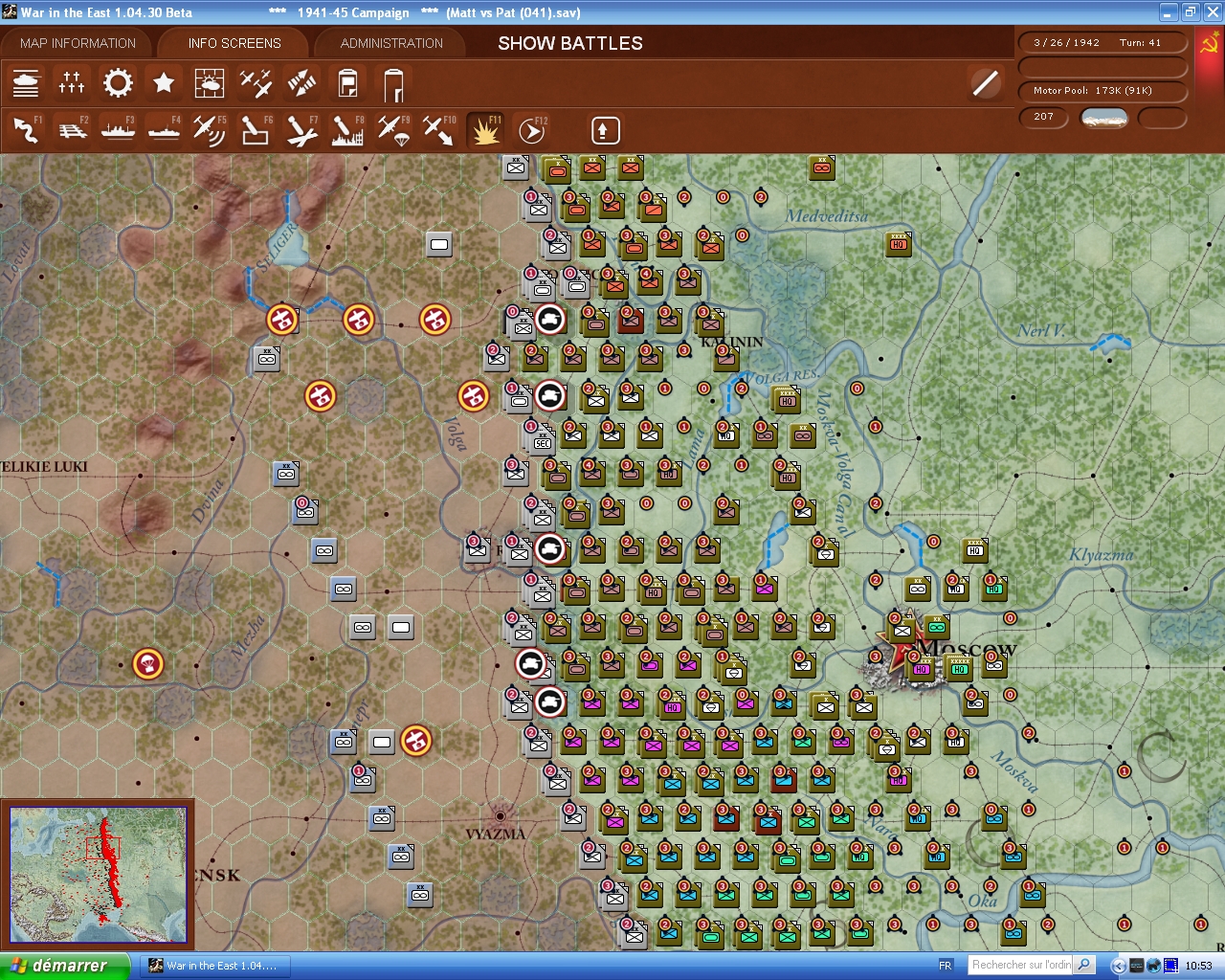Viewport: 1225px width, 980px height.
Task: Select F7 bomb airfield mode icon
Action: pyautogui.click(x=301, y=130)
